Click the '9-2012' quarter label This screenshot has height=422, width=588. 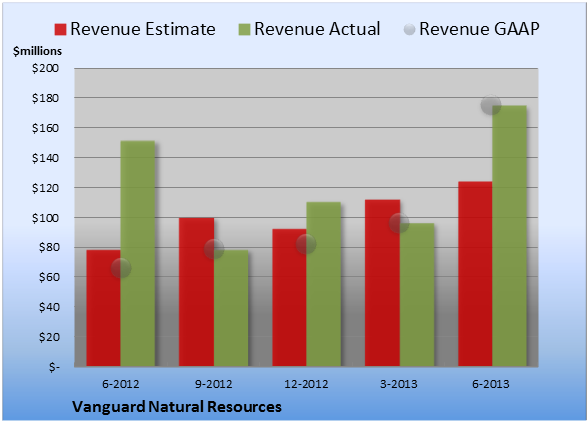(x=213, y=384)
